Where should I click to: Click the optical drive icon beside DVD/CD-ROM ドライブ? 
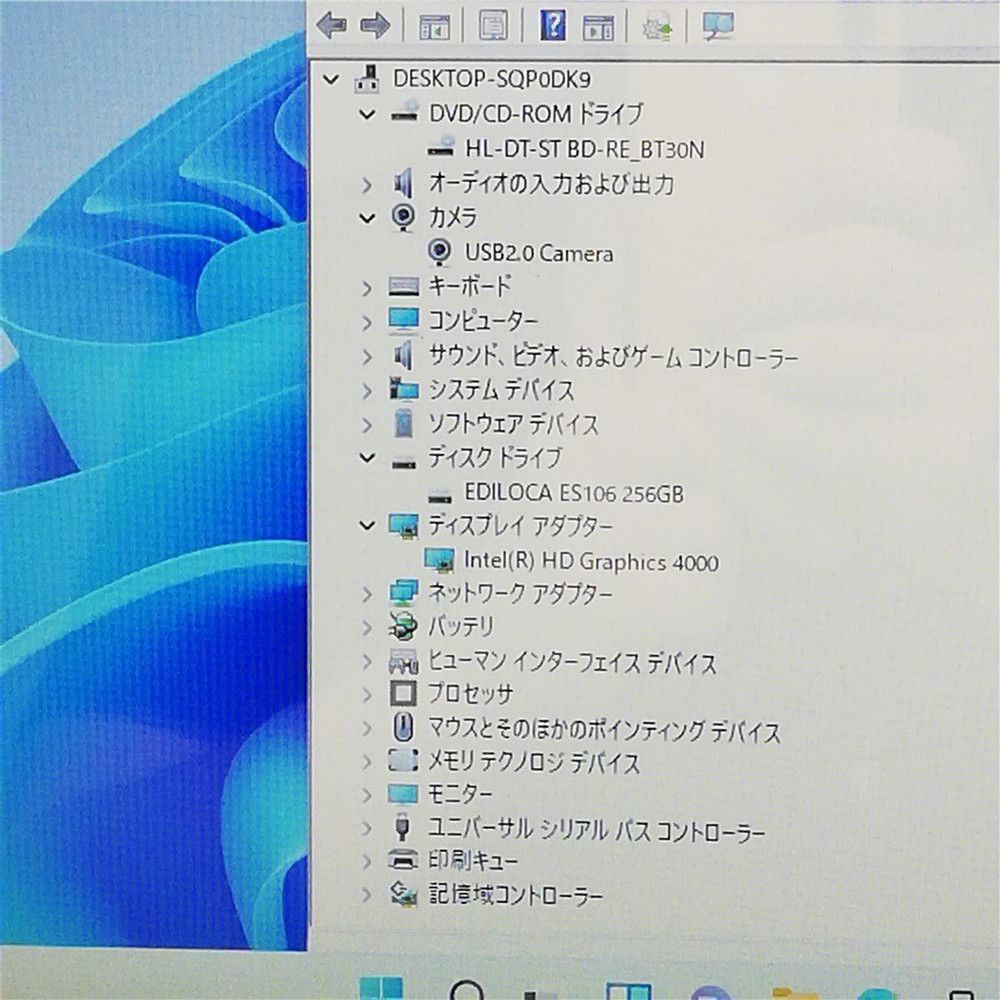pyautogui.click(x=404, y=112)
